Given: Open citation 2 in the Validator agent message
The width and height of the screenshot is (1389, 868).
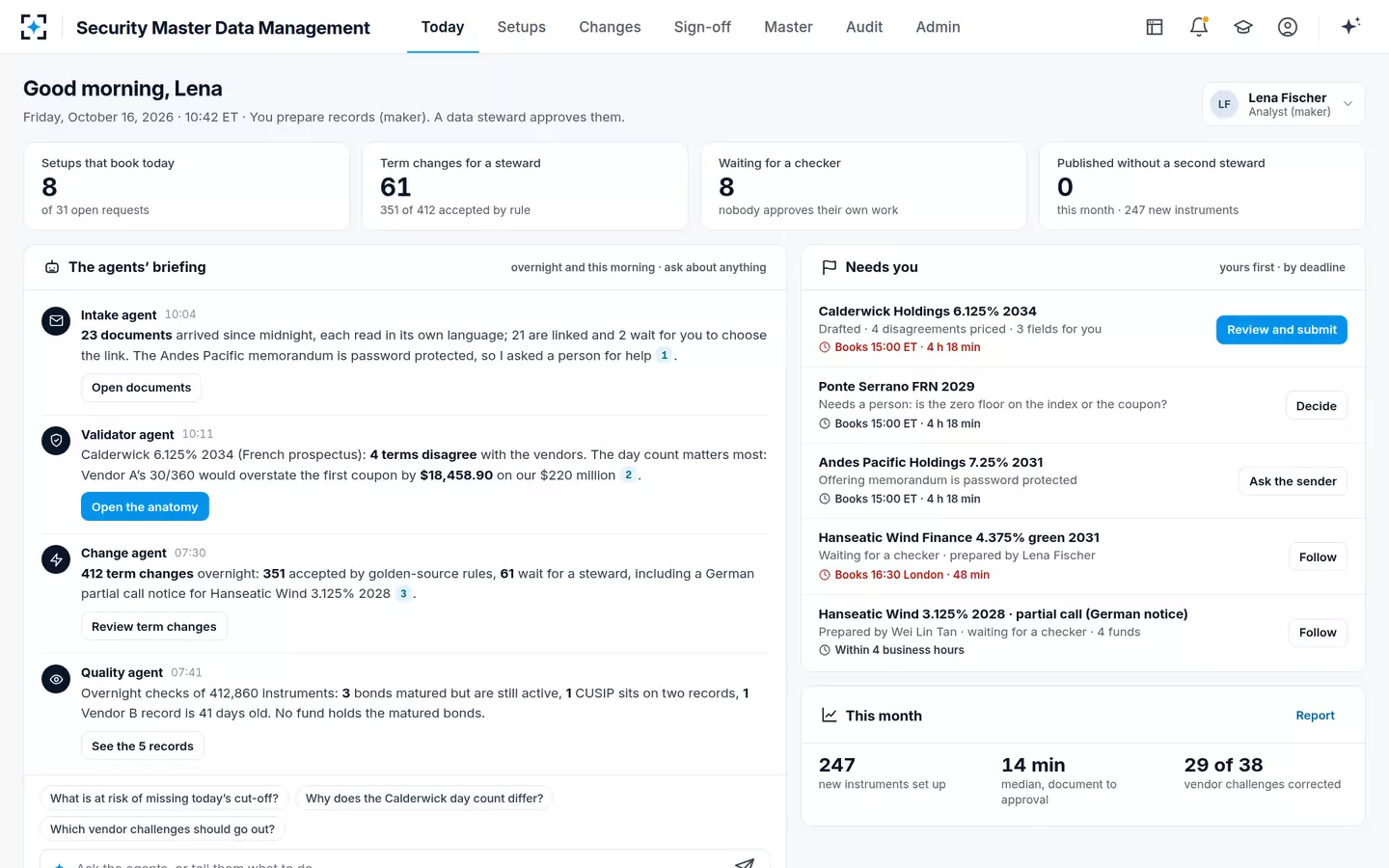Looking at the screenshot, I should [628, 475].
